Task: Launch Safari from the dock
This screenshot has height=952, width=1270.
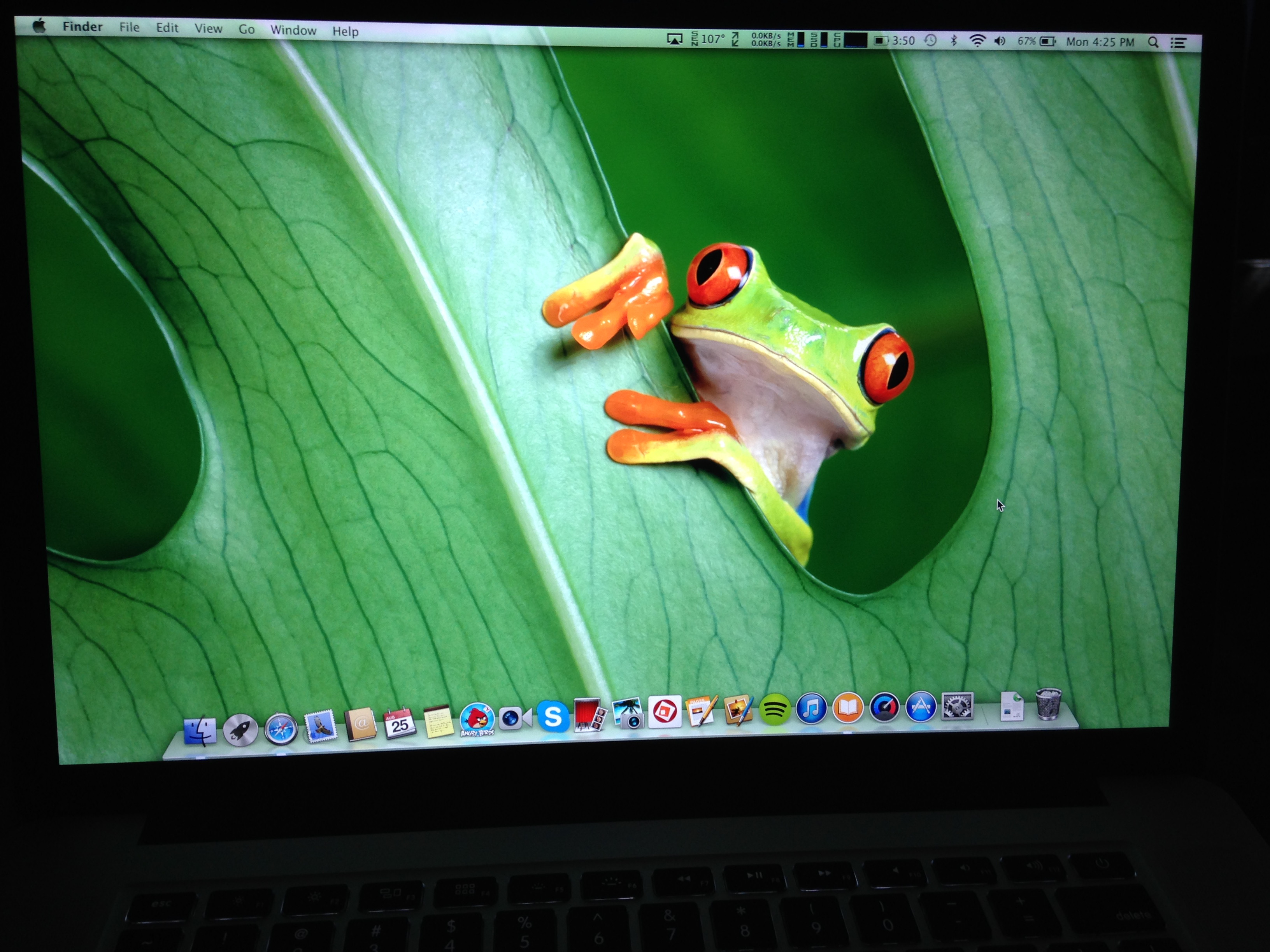Action: coord(281,729)
